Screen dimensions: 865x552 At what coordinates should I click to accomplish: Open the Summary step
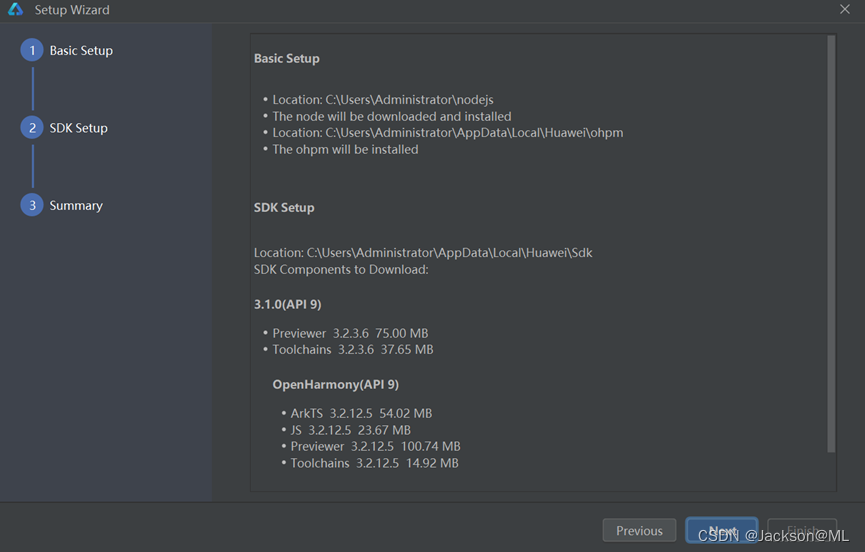click(x=76, y=206)
